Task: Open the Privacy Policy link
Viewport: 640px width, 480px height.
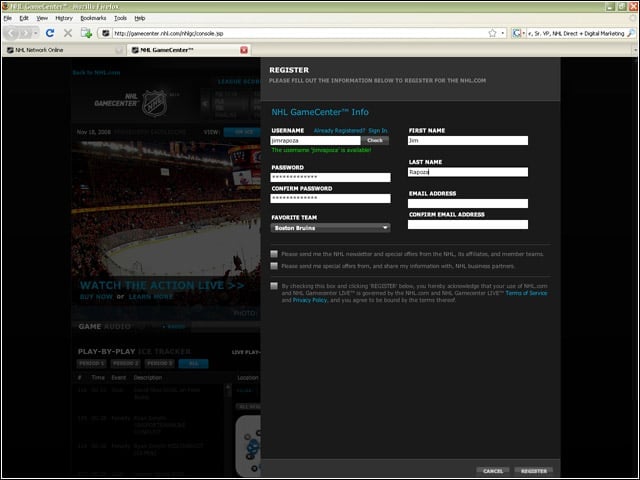Action: point(310,300)
